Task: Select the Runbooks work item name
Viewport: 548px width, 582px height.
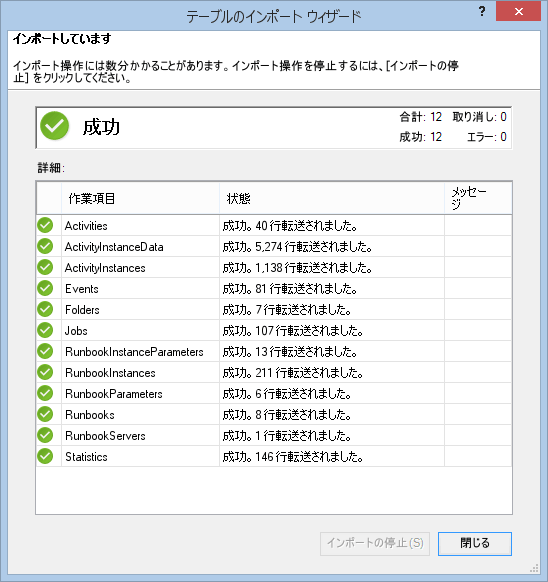Action: 89,415
